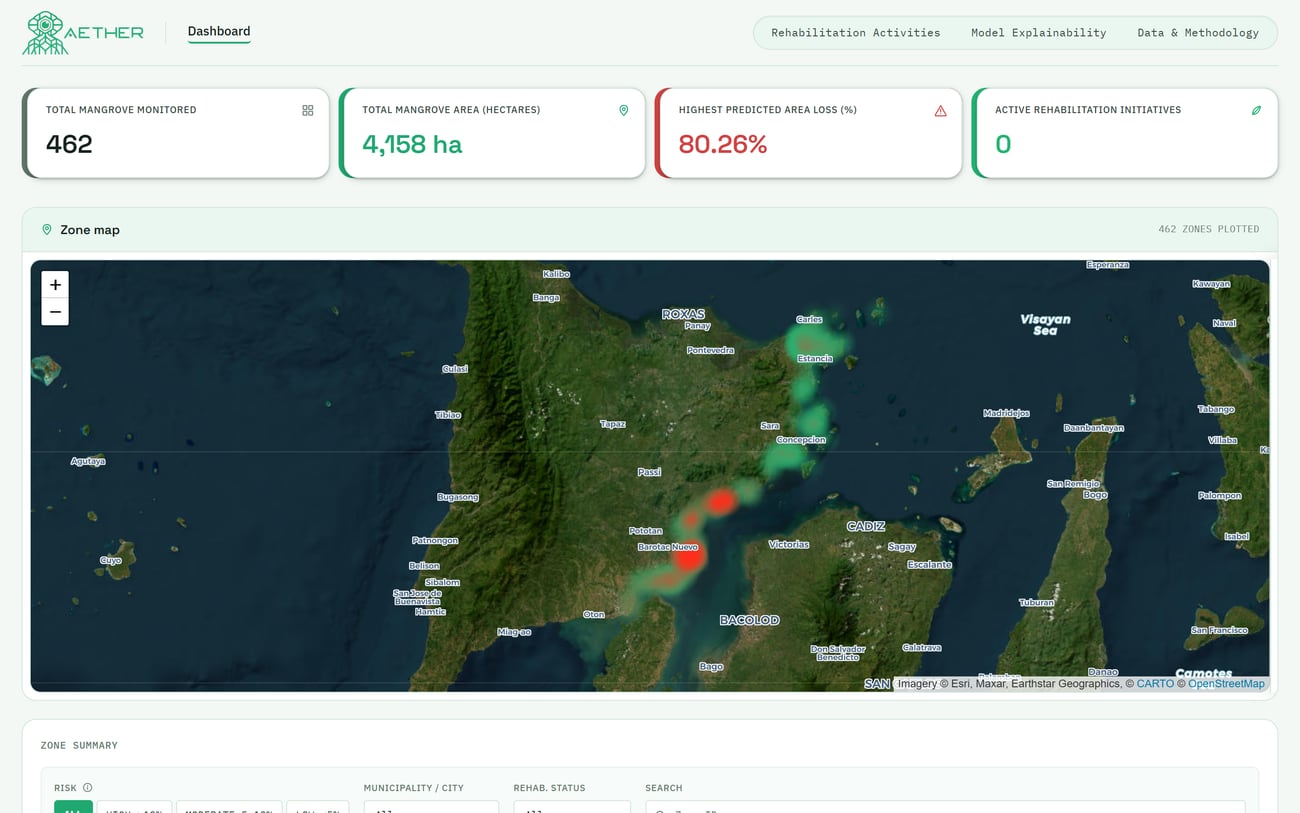Click the BACOLOD label on the map

point(749,620)
